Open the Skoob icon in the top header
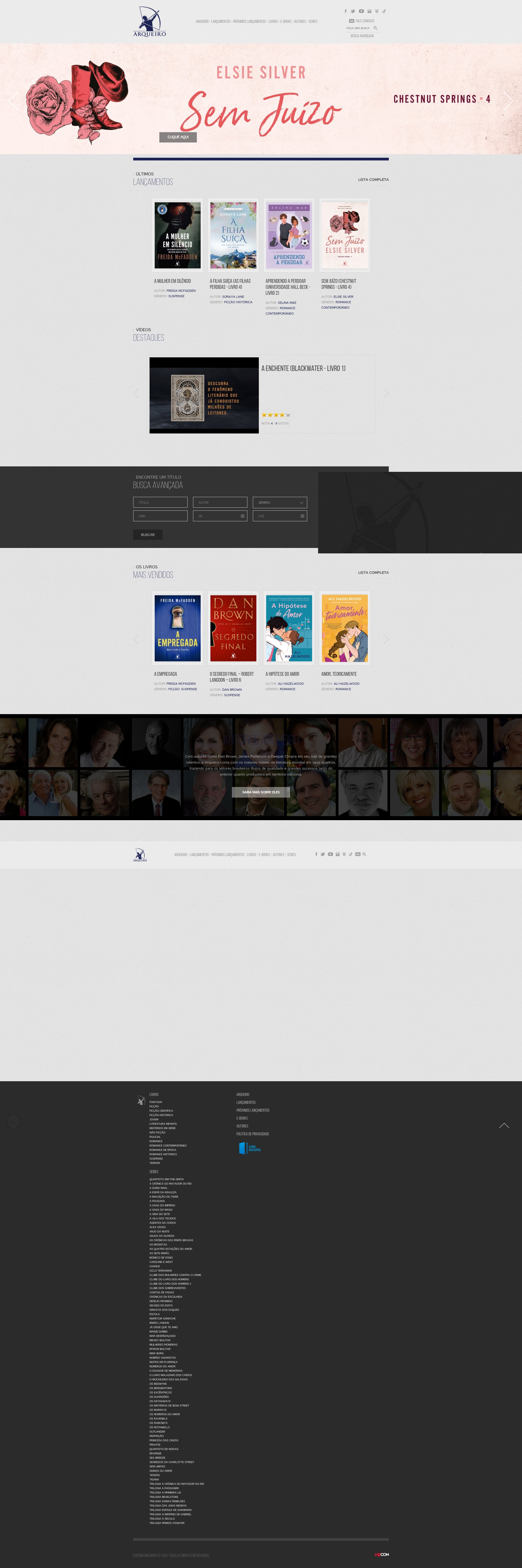The width and height of the screenshot is (522, 1568). 377,11
